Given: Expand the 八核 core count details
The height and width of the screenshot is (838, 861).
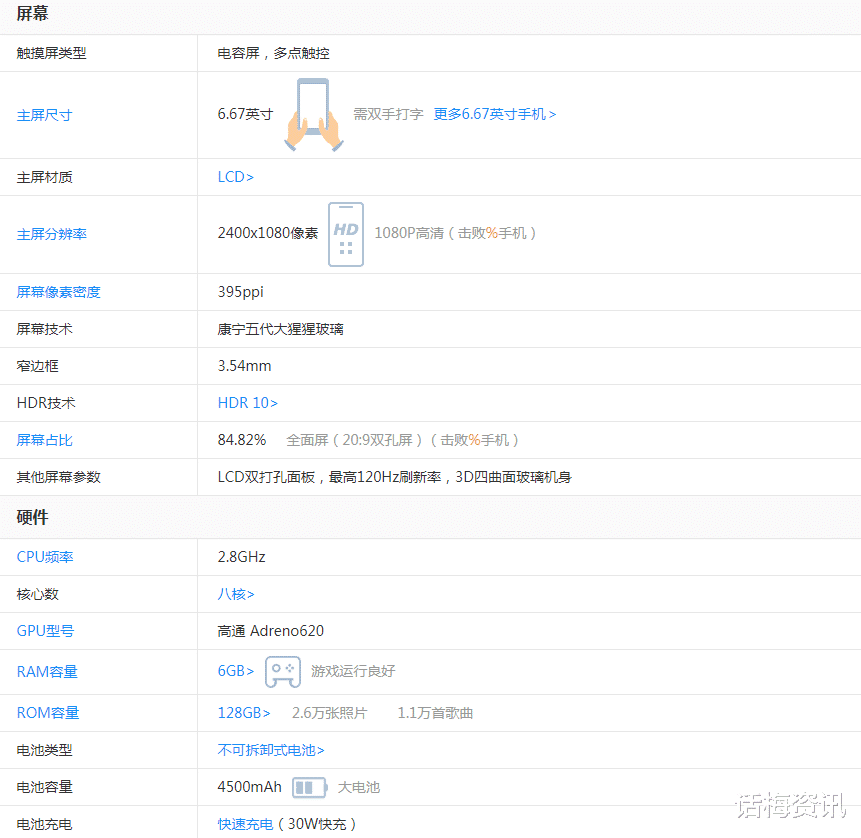Looking at the screenshot, I should pyautogui.click(x=235, y=594).
